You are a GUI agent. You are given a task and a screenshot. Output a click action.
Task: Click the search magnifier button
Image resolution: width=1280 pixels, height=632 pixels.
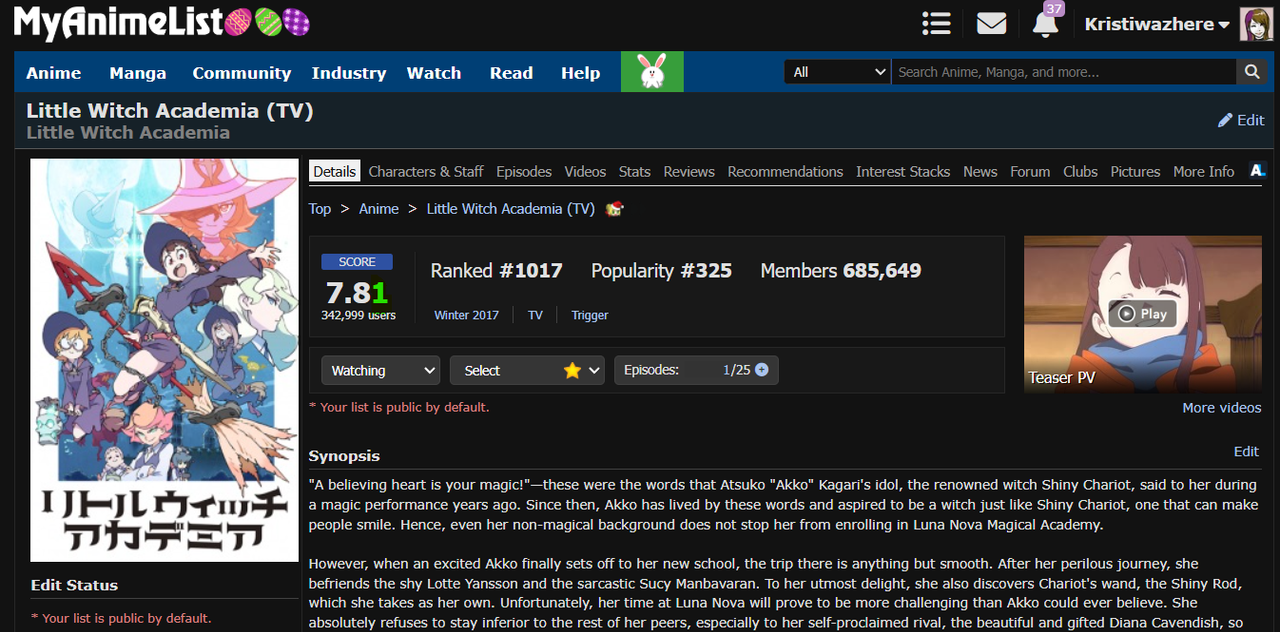coord(1251,72)
